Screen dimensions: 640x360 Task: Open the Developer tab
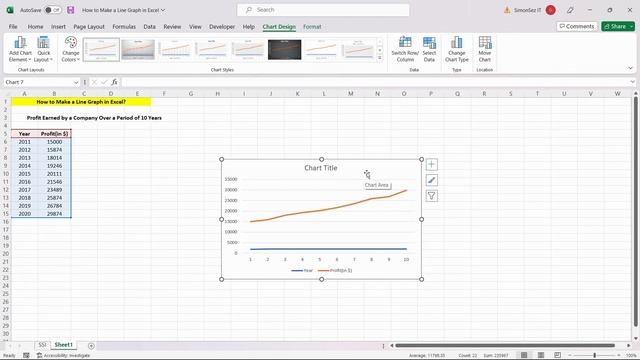point(222,27)
